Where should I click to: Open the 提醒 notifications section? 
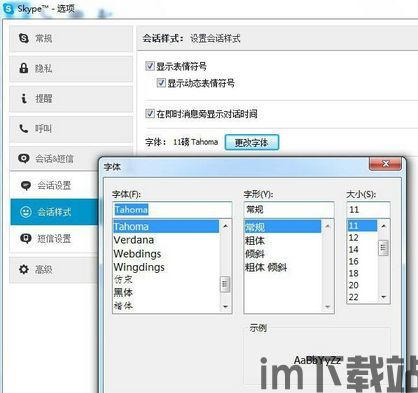pyautogui.click(x=71, y=99)
